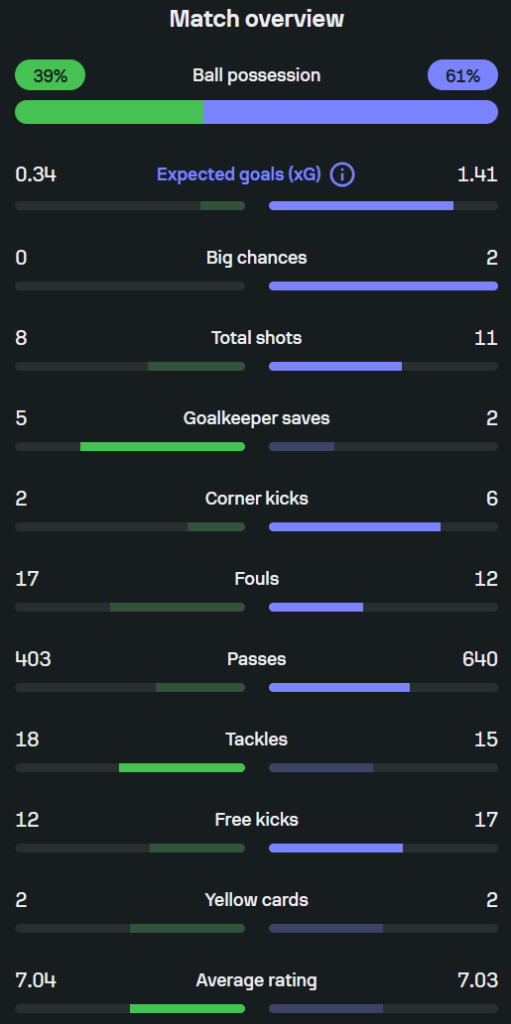The image size is (511, 1024).
Task: Click the Corner kicks purple bar
Action: [x=355, y=527]
